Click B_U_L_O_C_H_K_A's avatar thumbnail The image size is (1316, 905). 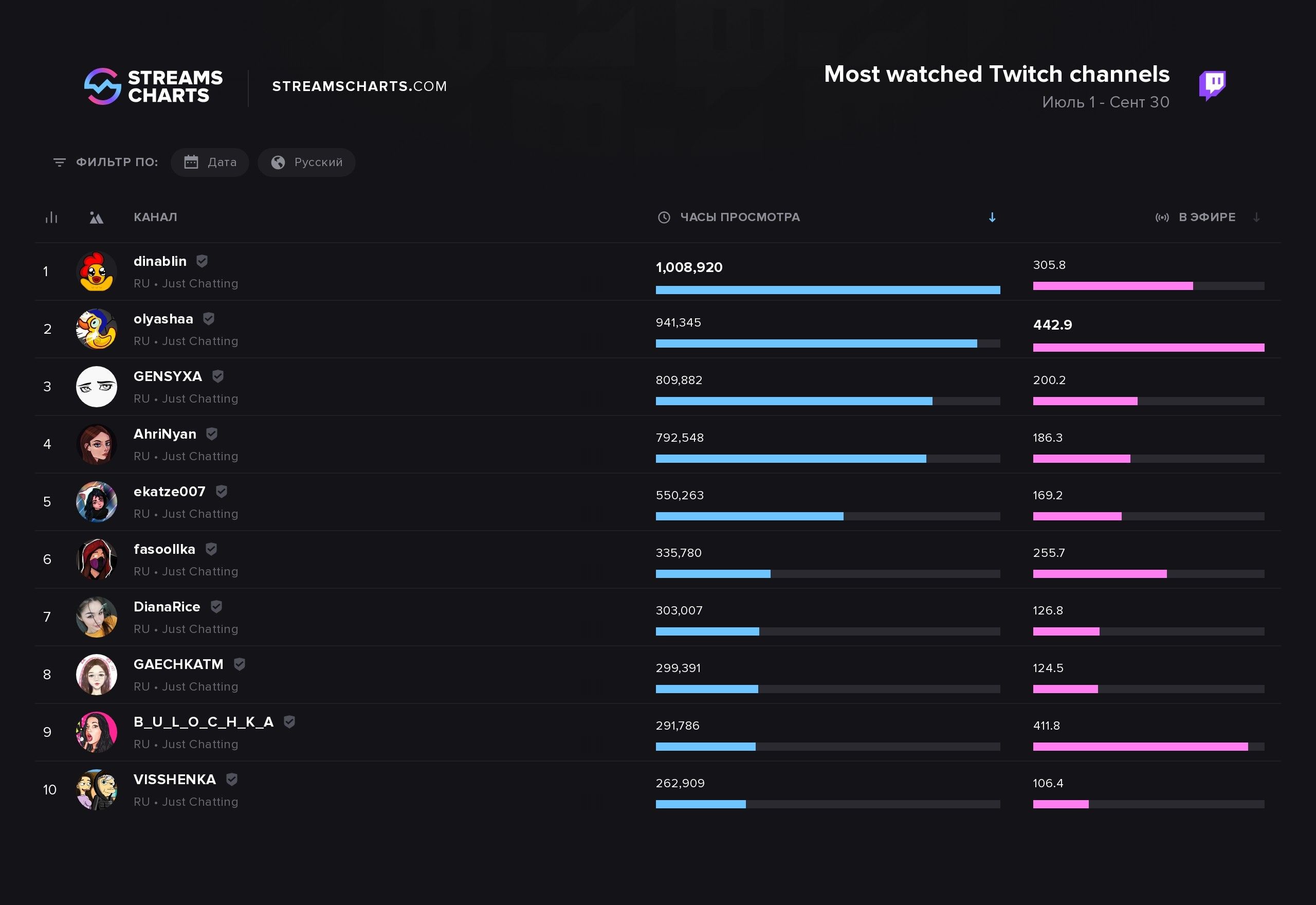tap(96, 732)
